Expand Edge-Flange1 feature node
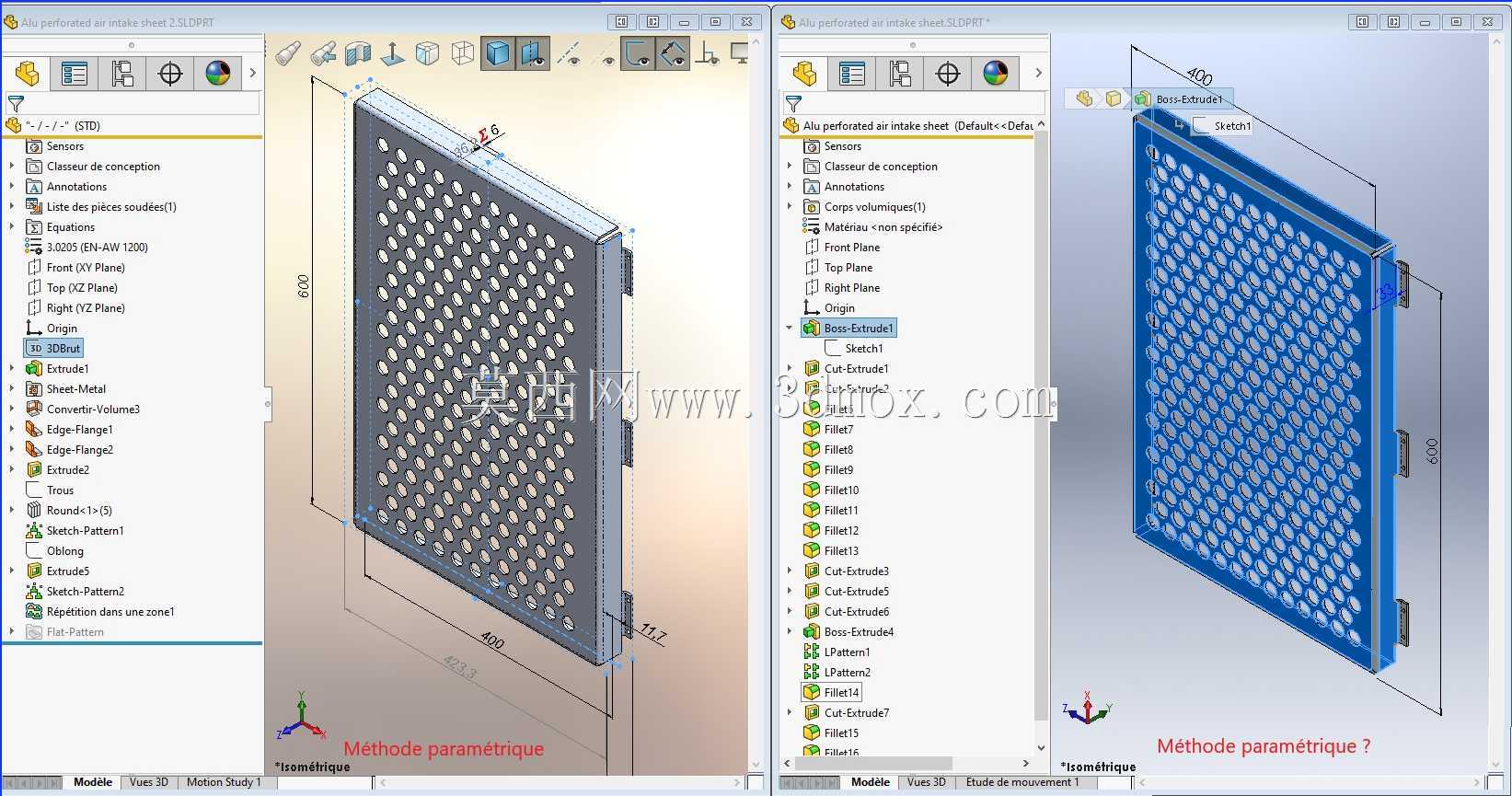This screenshot has width=1512, height=796. point(12,430)
